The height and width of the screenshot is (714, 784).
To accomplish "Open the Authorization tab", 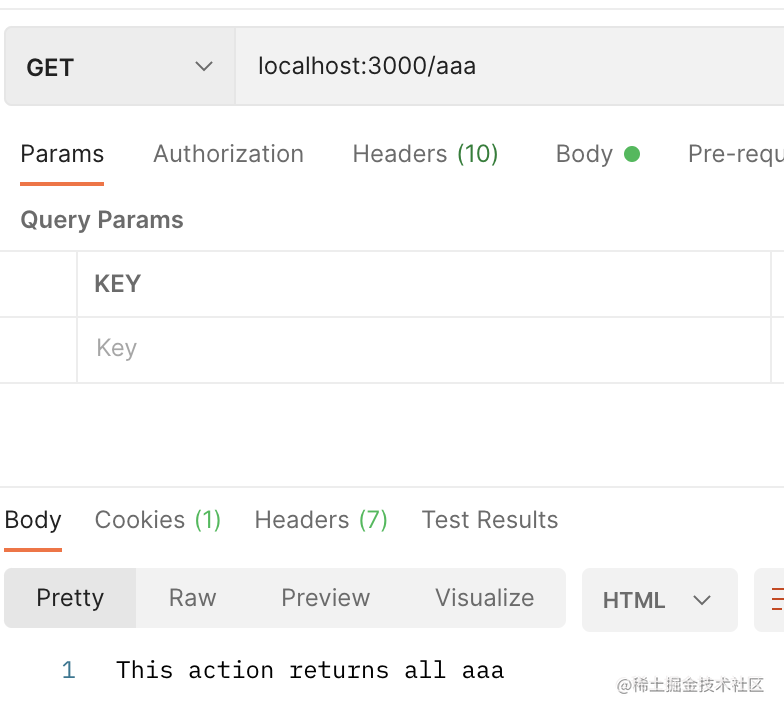I will pyautogui.click(x=228, y=154).
